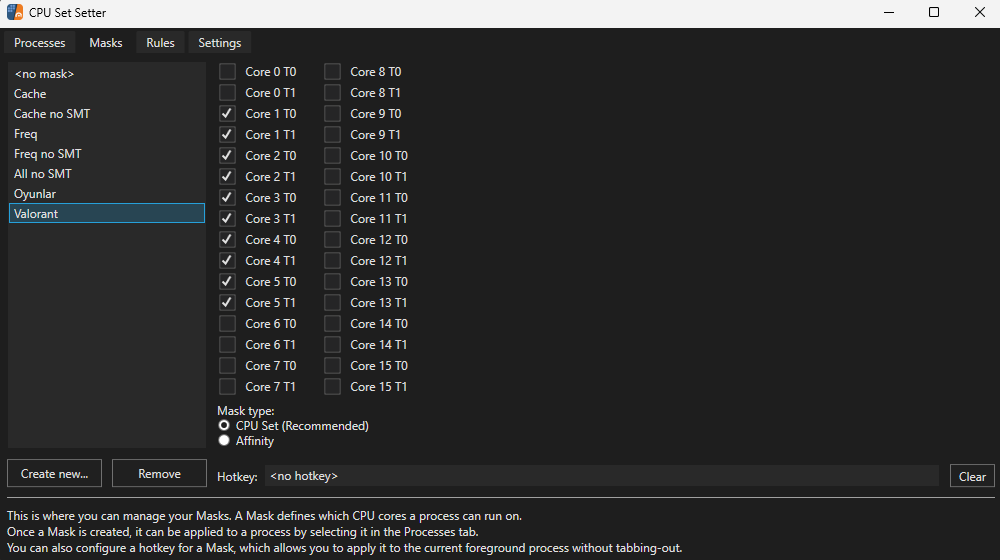
Task: Toggle Core 13 T1 on
Action: (x=332, y=303)
